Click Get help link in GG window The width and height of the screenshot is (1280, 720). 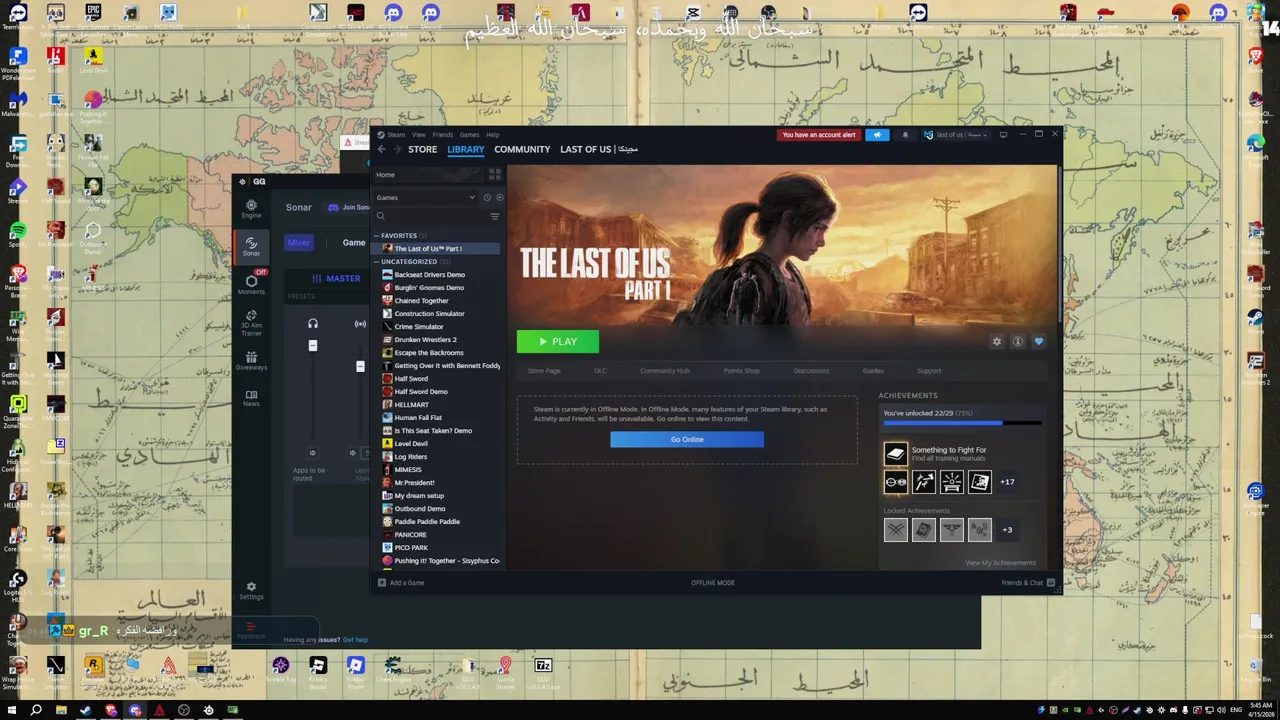click(355, 640)
